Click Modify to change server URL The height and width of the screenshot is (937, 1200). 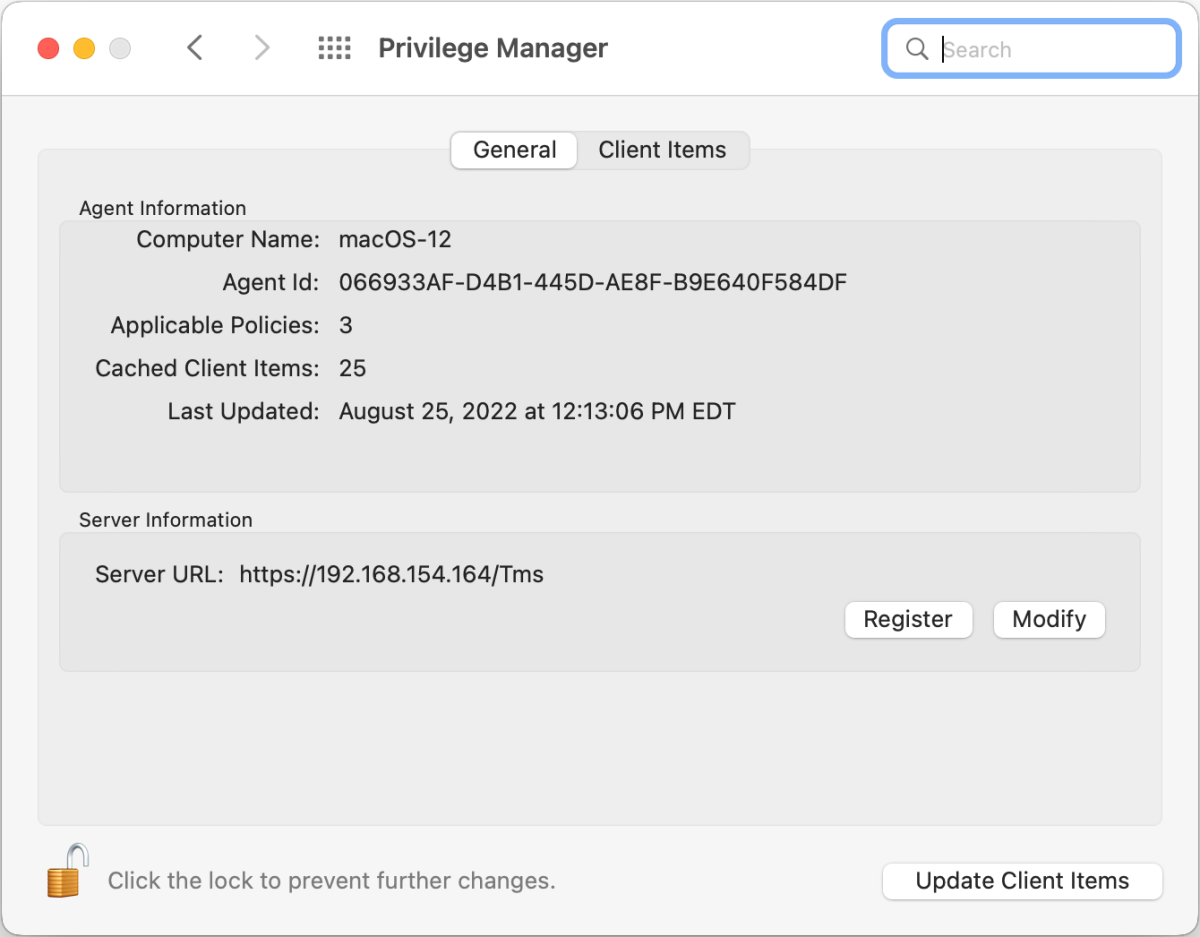click(1048, 619)
